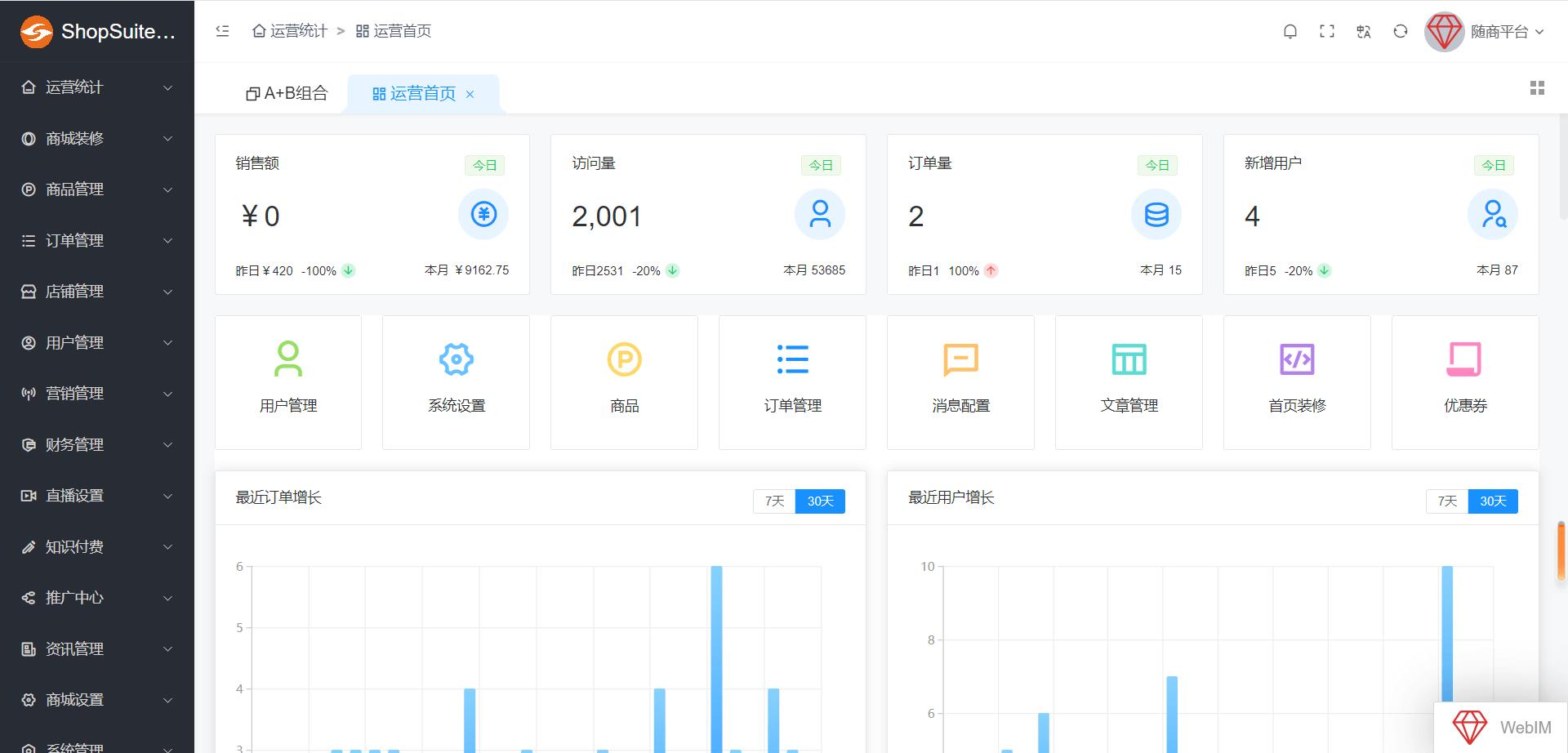Image resolution: width=1568 pixels, height=753 pixels.
Task: Click the 本月 87 value
Action: [x=1497, y=270]
